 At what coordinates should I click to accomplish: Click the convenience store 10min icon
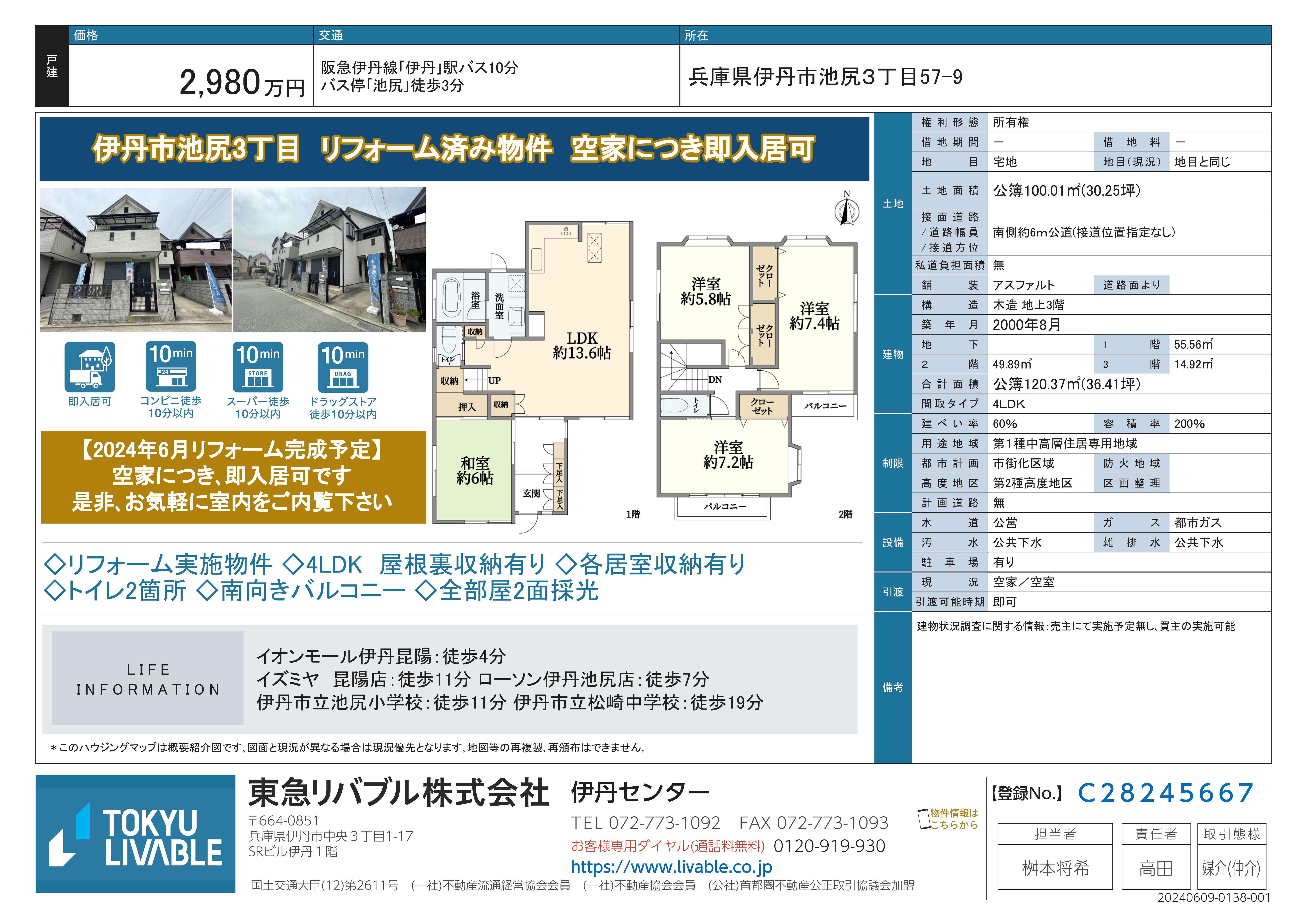click(x=171, y=366)
